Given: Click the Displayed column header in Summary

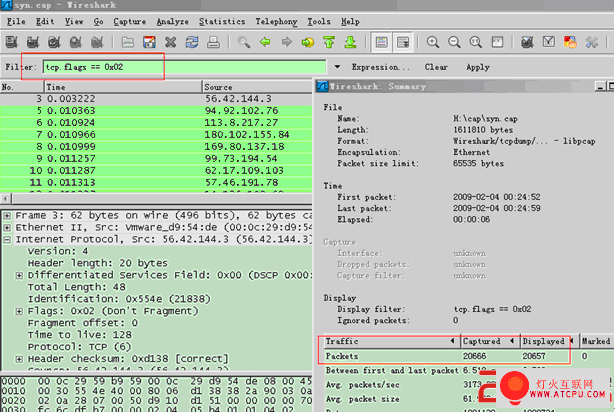Looking at the screenshot, I should pyautogui.click(x=549, y=341).
